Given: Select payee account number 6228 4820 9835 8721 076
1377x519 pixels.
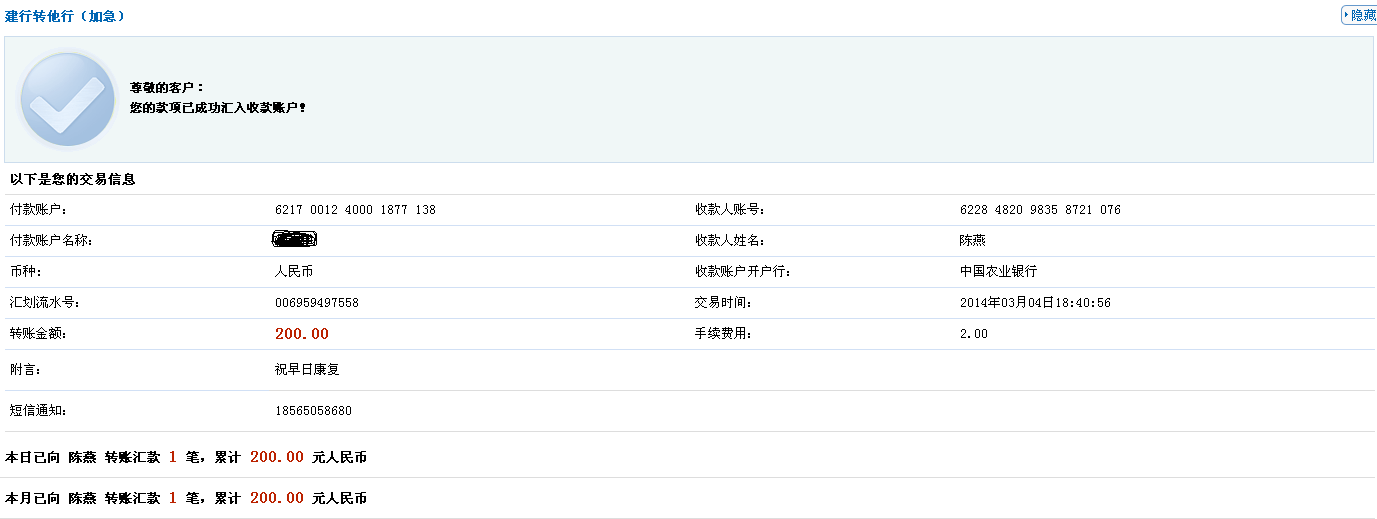Looking at the screenshot, I should pyautogui.click(x=1040, y=210).
